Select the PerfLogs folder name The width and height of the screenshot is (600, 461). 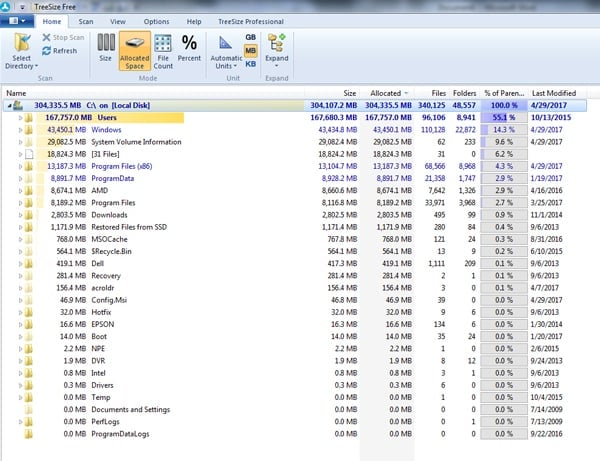[x=105, y=422]
